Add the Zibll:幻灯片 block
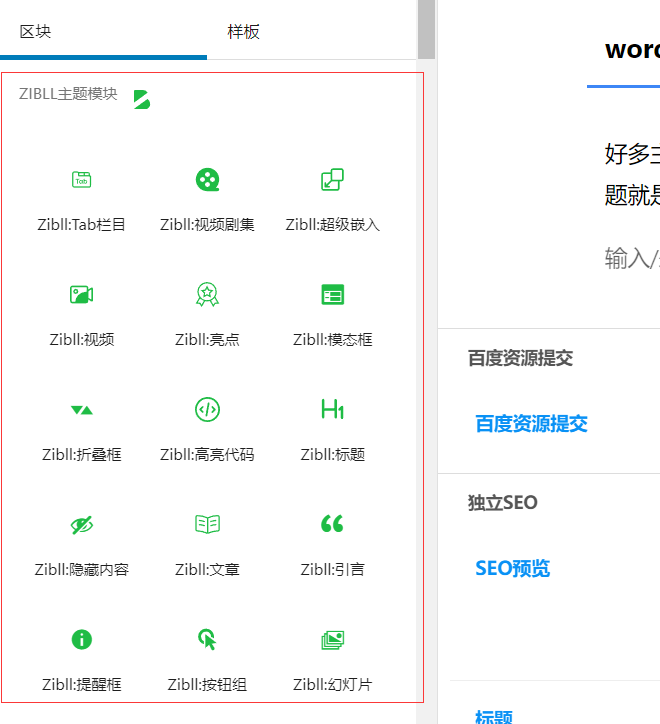Screen dimensions: 660x724 332,658
